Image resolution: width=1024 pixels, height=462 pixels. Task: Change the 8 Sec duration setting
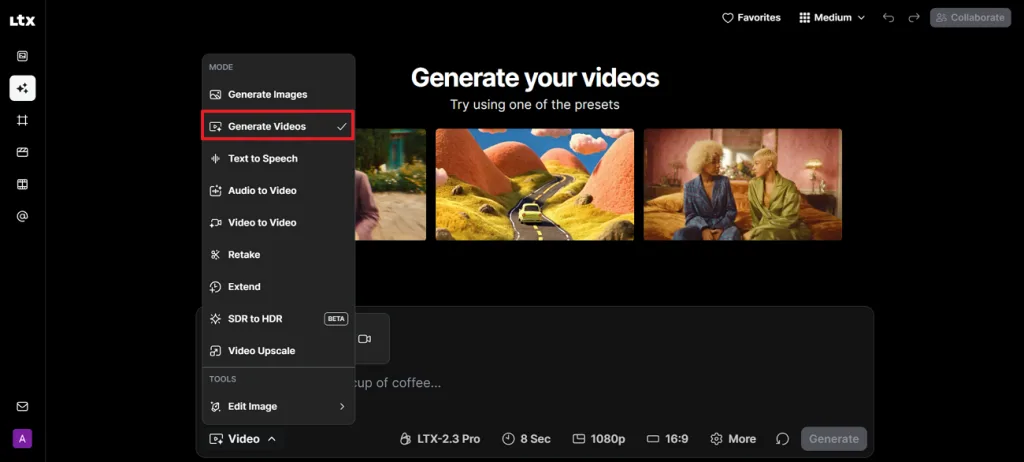(526, 439)
